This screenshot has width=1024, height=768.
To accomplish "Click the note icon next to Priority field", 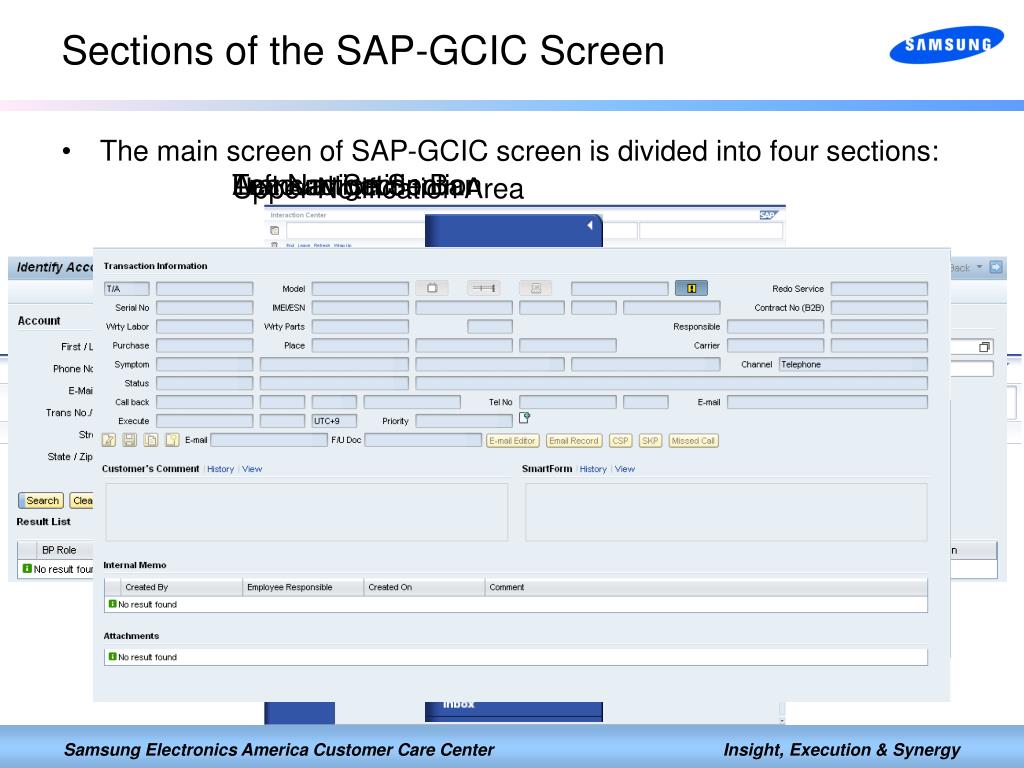I will (524, 418).
